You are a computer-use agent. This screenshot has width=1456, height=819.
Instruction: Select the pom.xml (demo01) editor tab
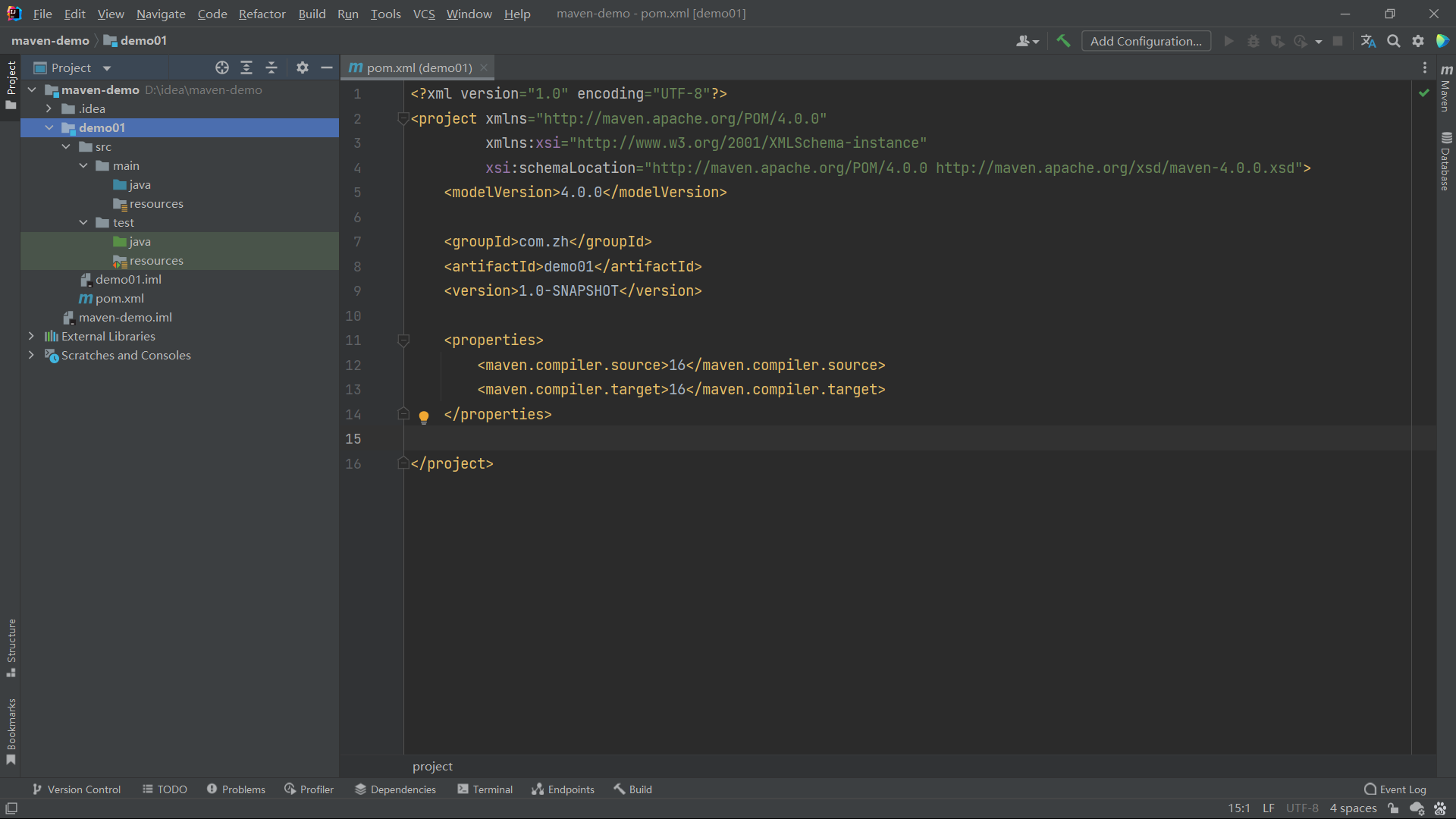(x=419, y=67)
